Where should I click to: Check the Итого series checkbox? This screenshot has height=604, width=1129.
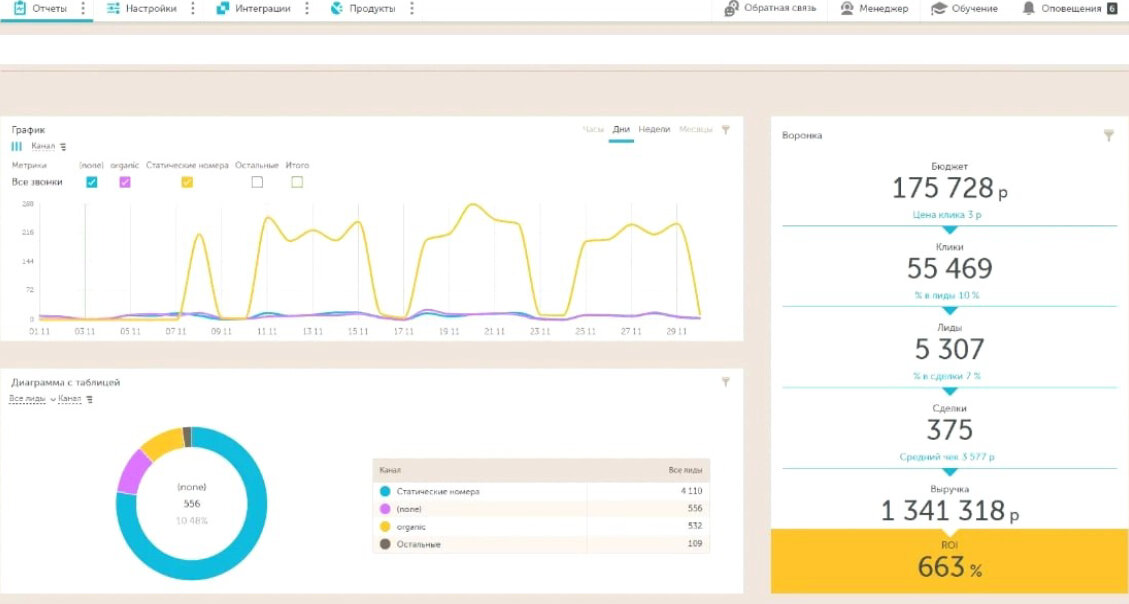(x=297, y=182)
